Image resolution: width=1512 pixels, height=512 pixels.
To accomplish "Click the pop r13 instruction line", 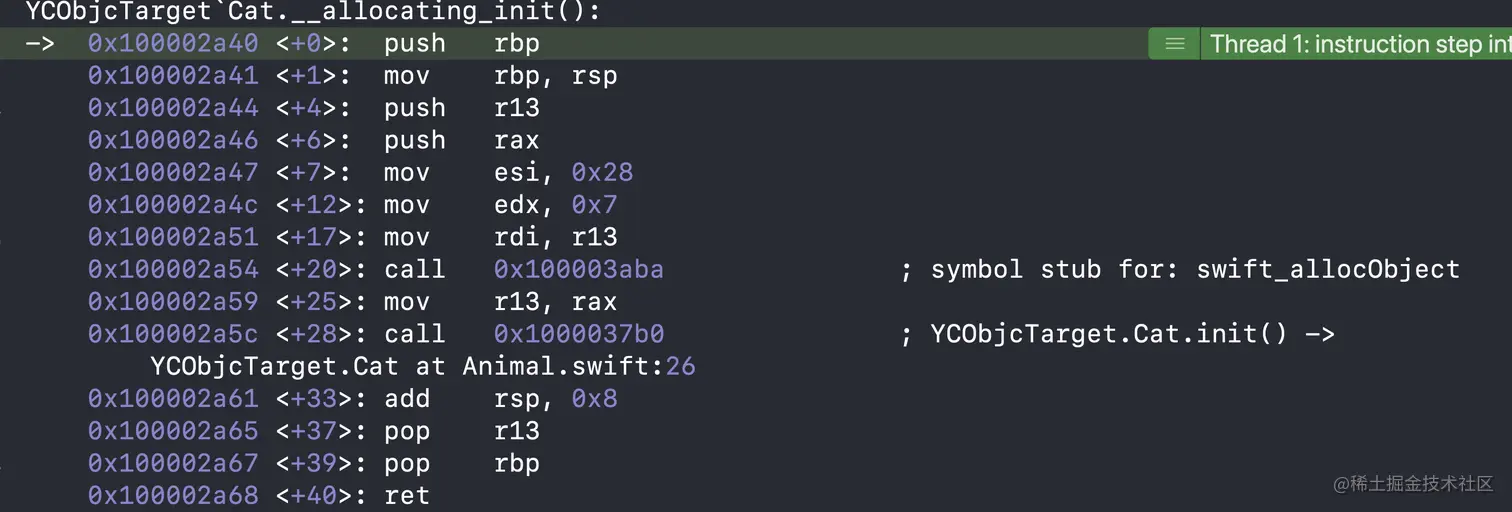I will (461, 431).
